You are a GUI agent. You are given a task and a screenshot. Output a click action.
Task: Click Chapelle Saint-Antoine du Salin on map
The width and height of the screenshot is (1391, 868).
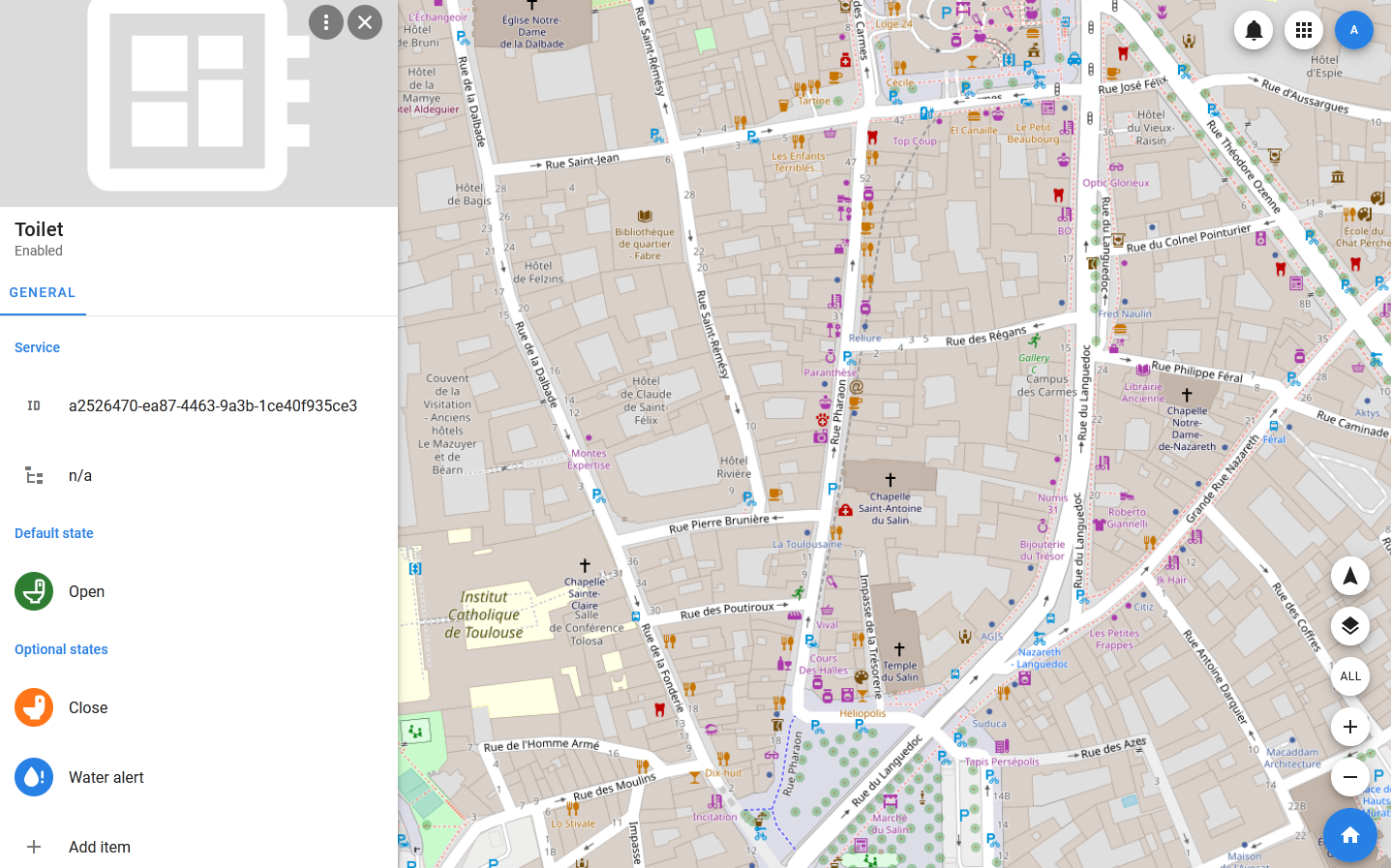click(x=890, y=501)
